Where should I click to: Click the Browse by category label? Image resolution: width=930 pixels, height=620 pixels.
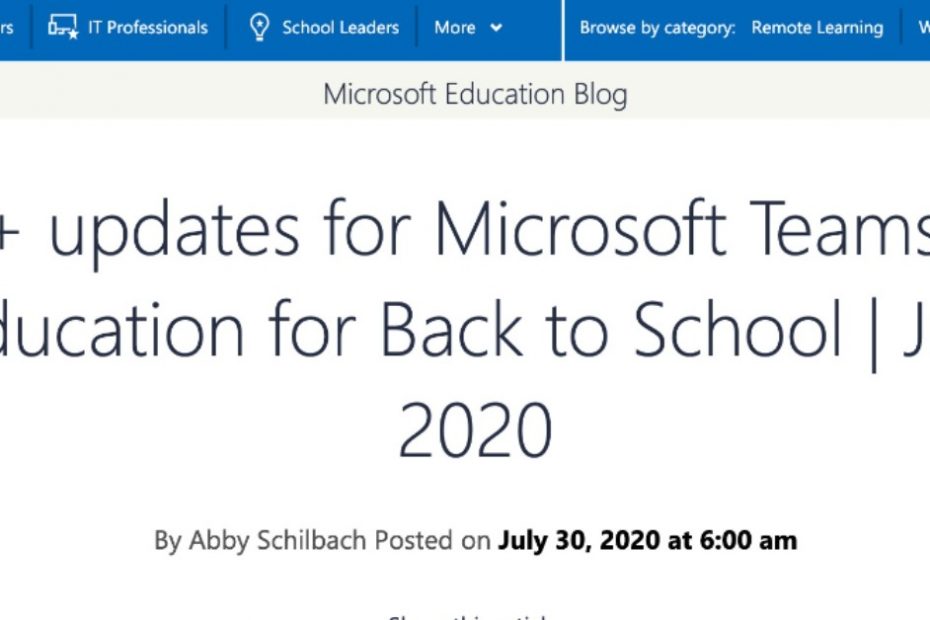pyautogui.click(x=657, y=28)
